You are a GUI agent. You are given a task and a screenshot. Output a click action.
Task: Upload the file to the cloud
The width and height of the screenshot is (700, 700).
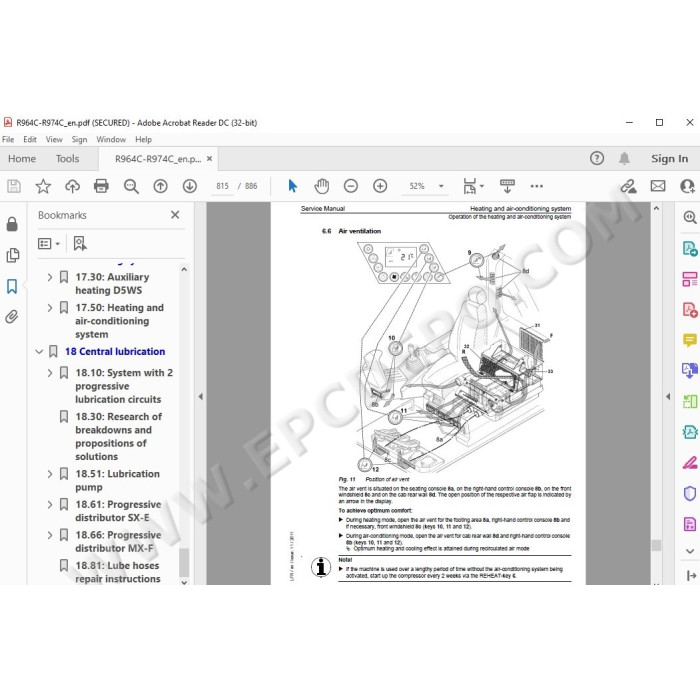click(x=72, y=186)
